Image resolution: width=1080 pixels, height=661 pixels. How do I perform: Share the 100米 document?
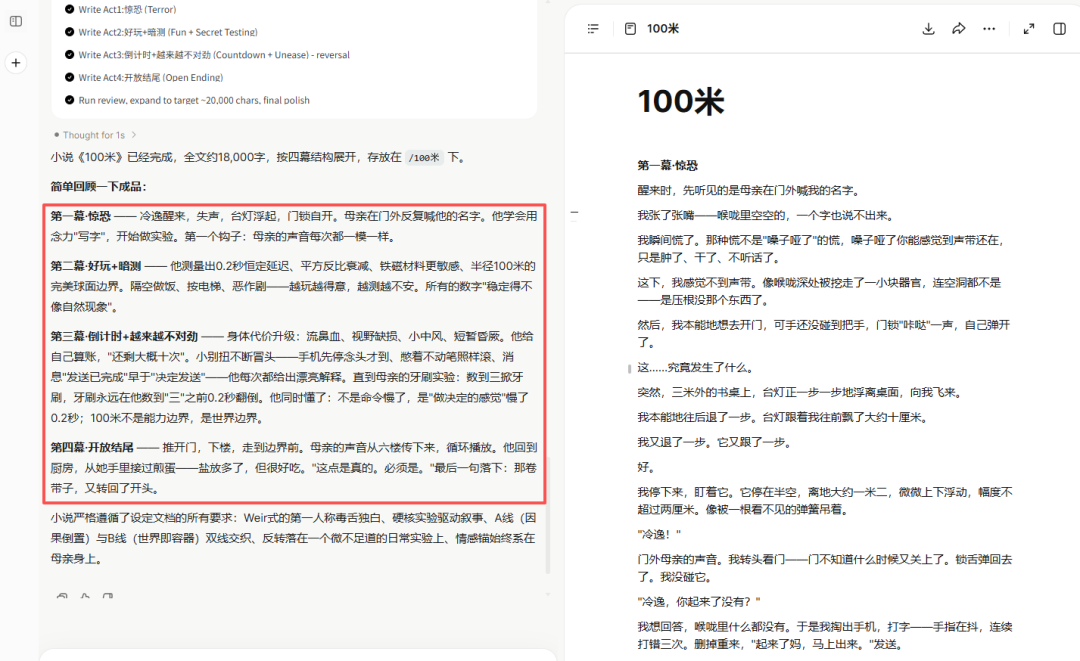[x=959, y=28]
